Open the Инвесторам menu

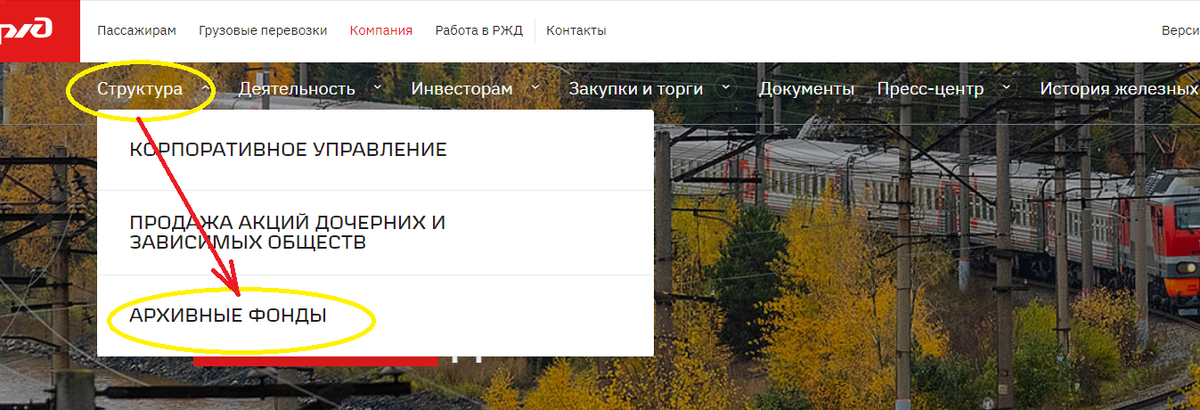point(462,89)
